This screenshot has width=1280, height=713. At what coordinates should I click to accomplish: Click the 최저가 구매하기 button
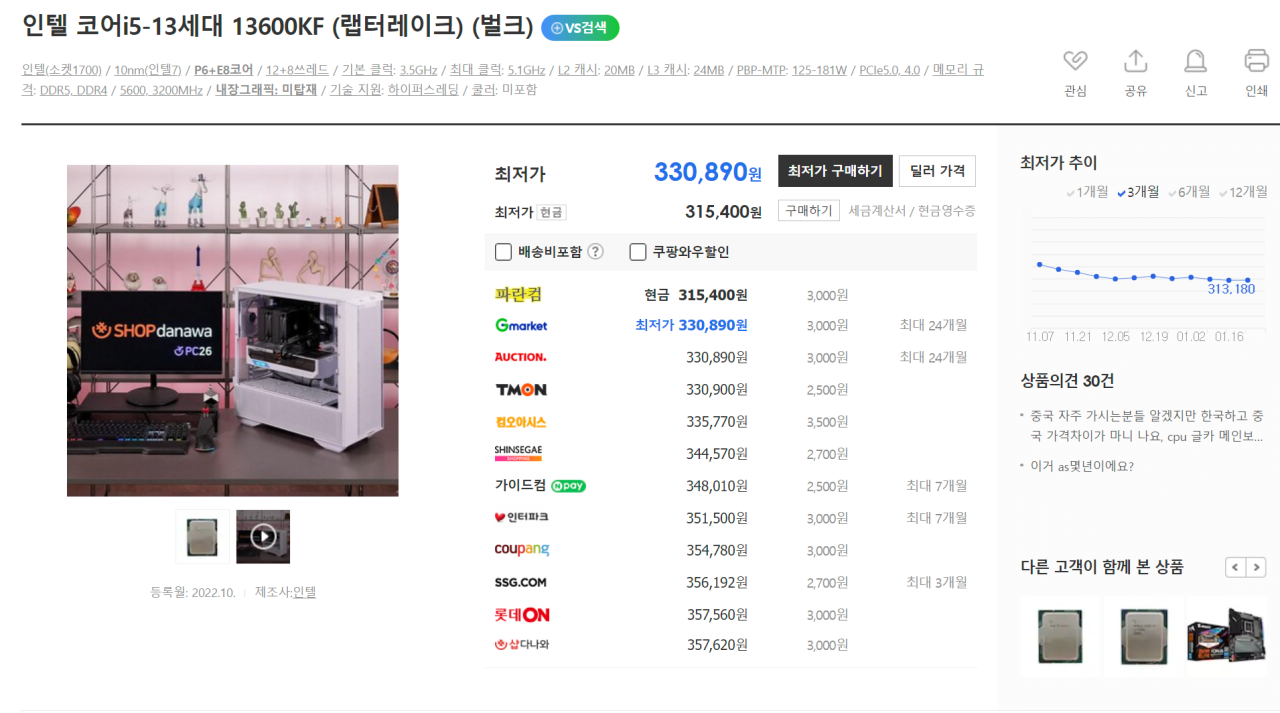click(835, 171)
